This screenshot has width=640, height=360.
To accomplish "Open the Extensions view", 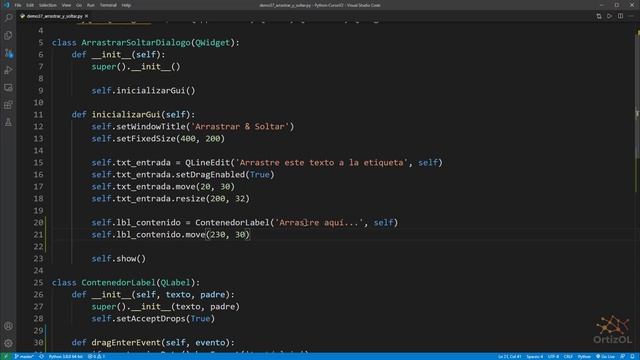I will pos(8,105).
